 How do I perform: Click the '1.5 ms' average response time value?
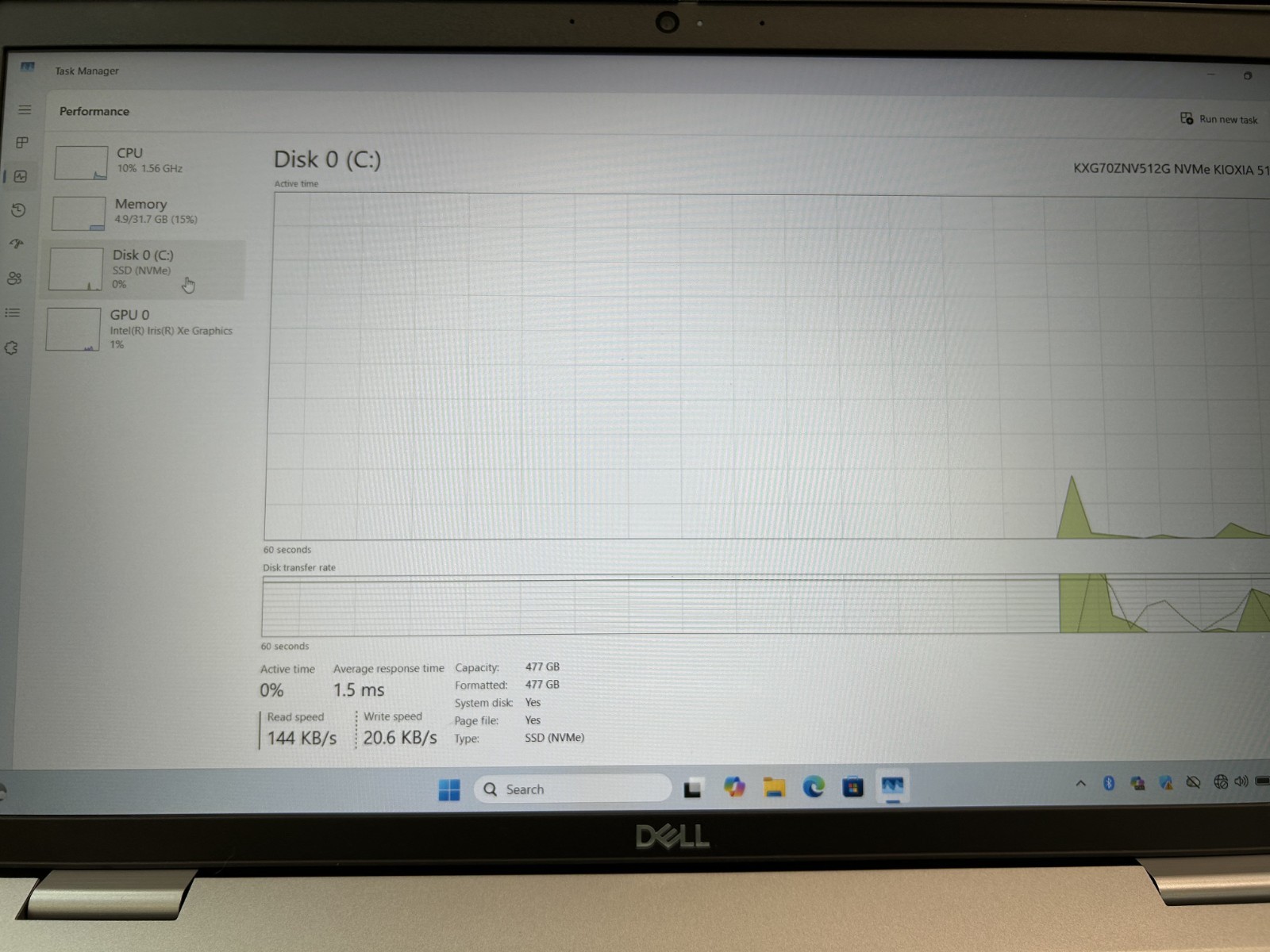[359, 690]
